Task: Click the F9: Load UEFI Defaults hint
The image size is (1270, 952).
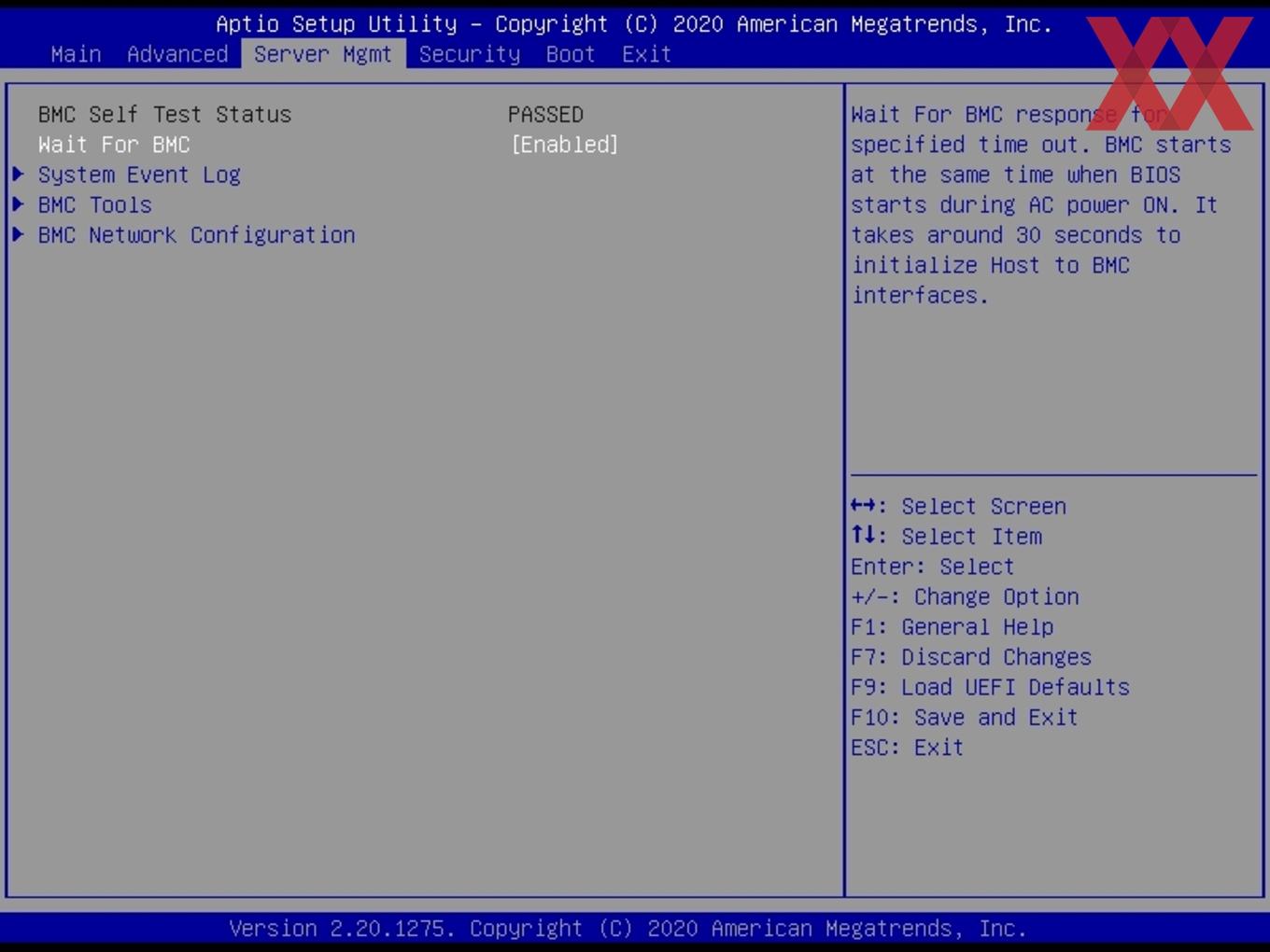Action: click(x=990, y=687)
